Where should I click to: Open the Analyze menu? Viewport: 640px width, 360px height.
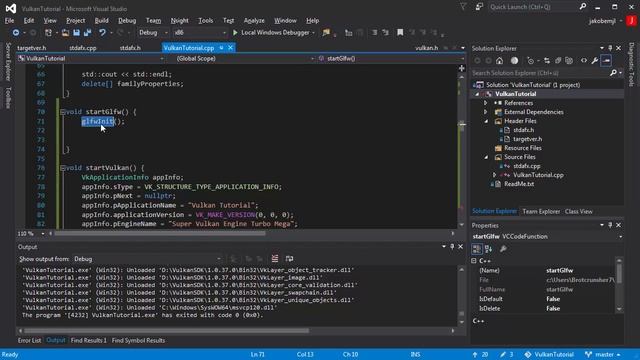pyautogui.click(x=254, y=20)
